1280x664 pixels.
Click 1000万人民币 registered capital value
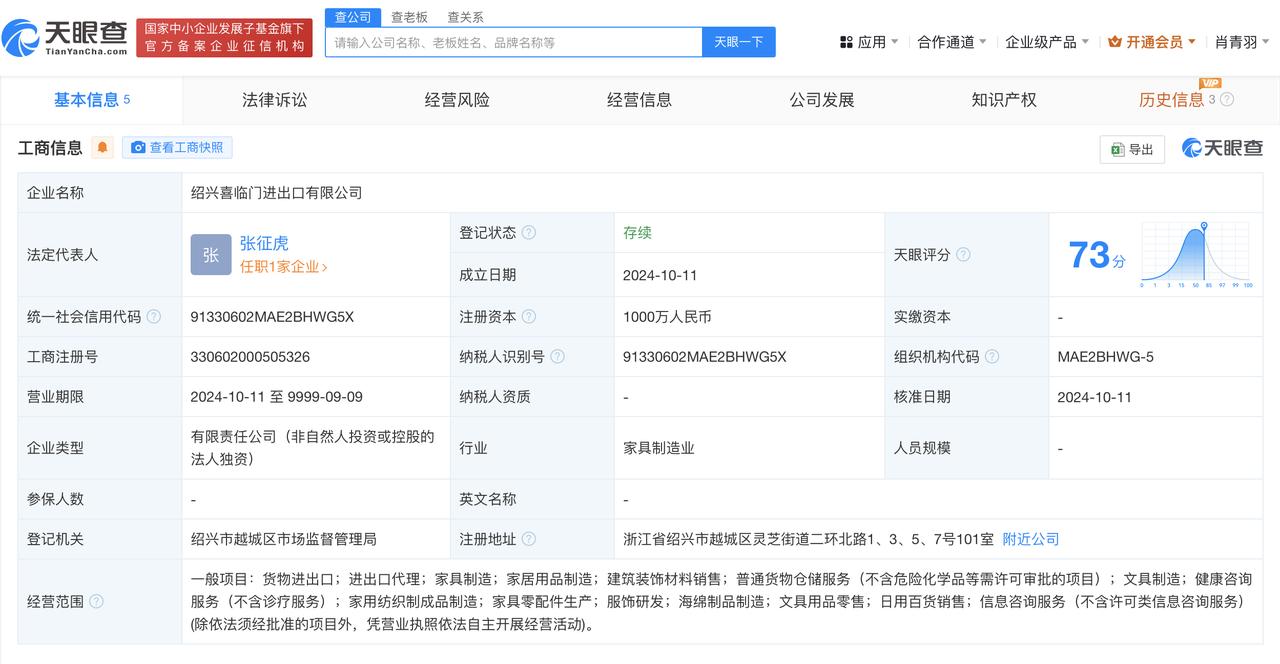tap(667, 317)
